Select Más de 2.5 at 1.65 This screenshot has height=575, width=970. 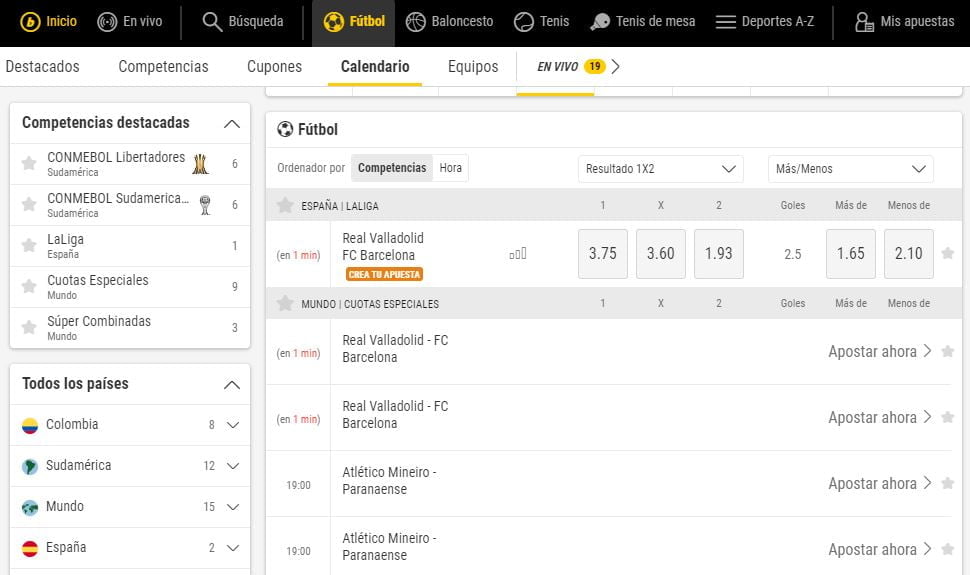pos(851,254)
